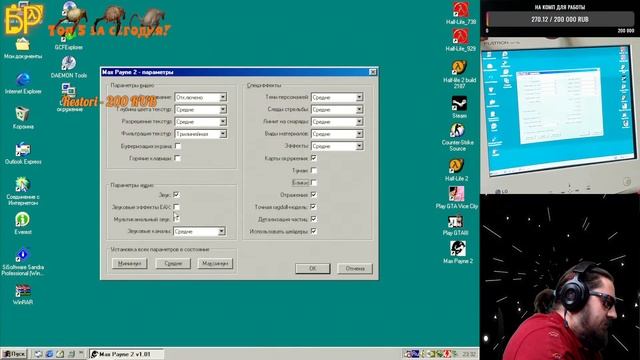
Task: Toggle the Детализация частиц checkbox
Action: [x=314, y=219]
